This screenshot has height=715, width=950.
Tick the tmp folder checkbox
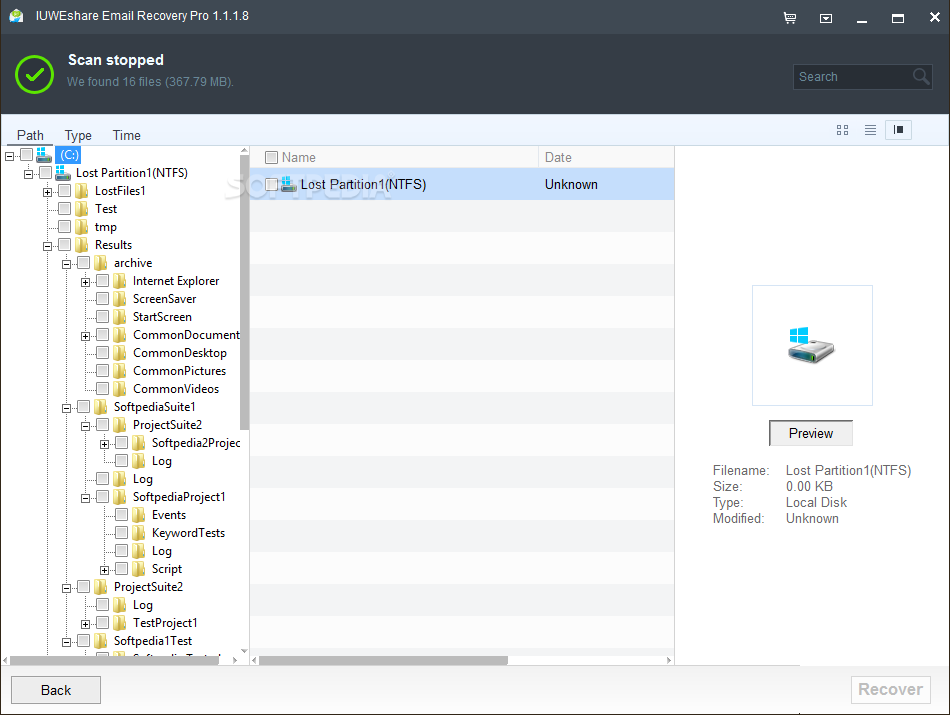(x=65, y=227)
